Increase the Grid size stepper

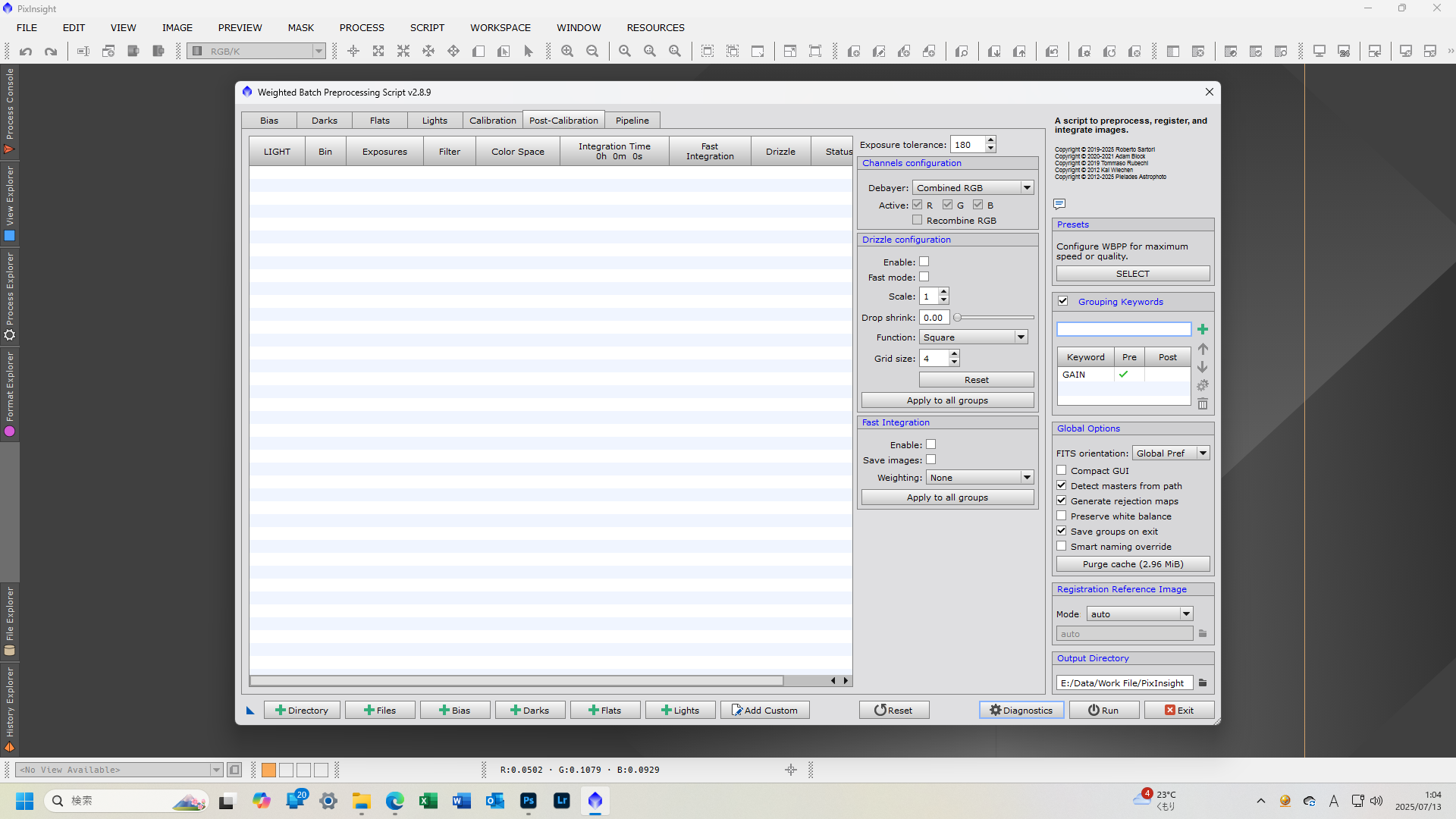[x=954, y=354]
